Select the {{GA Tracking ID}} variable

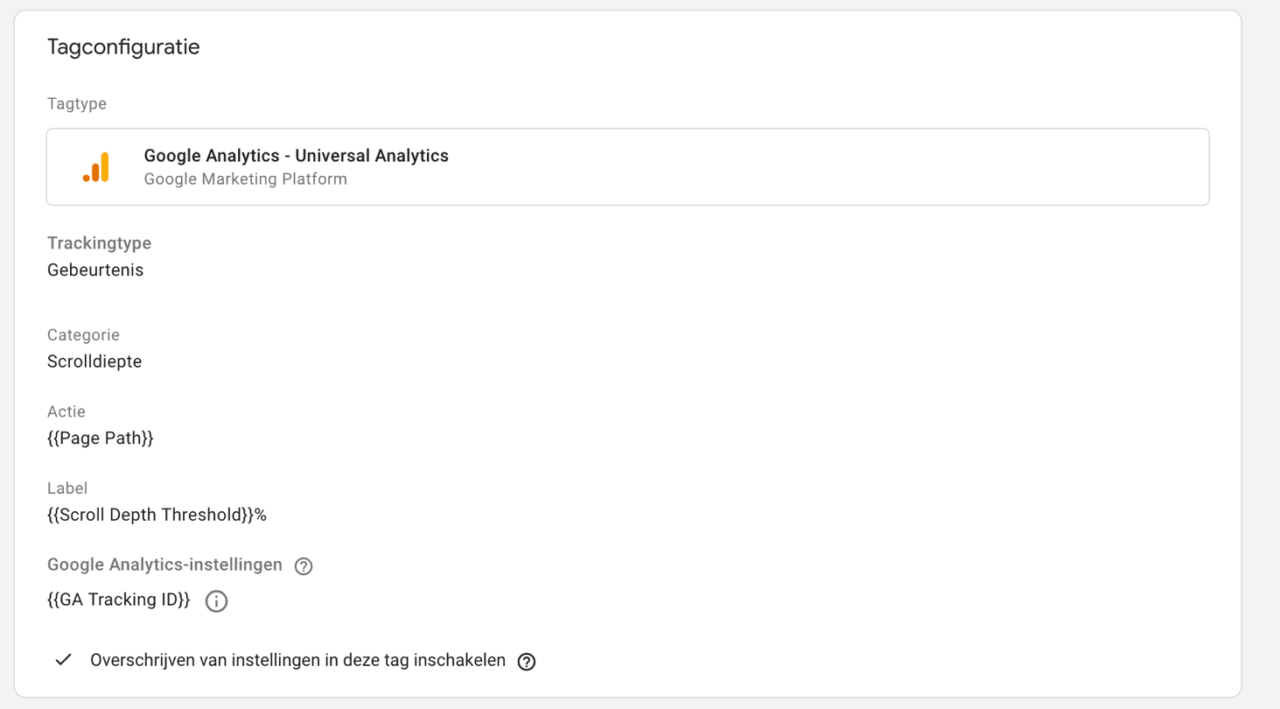click(118, 600)
